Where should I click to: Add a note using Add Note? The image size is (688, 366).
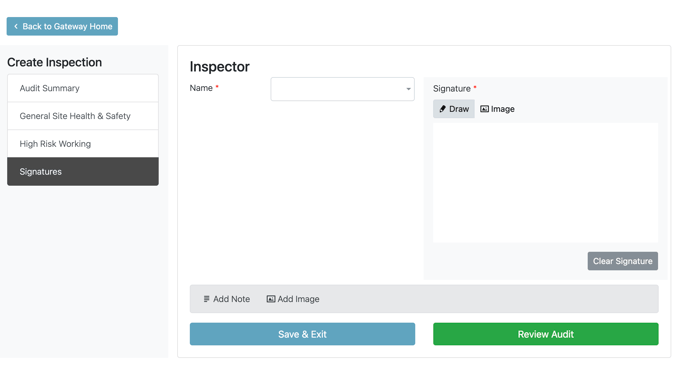click(226, 299)
